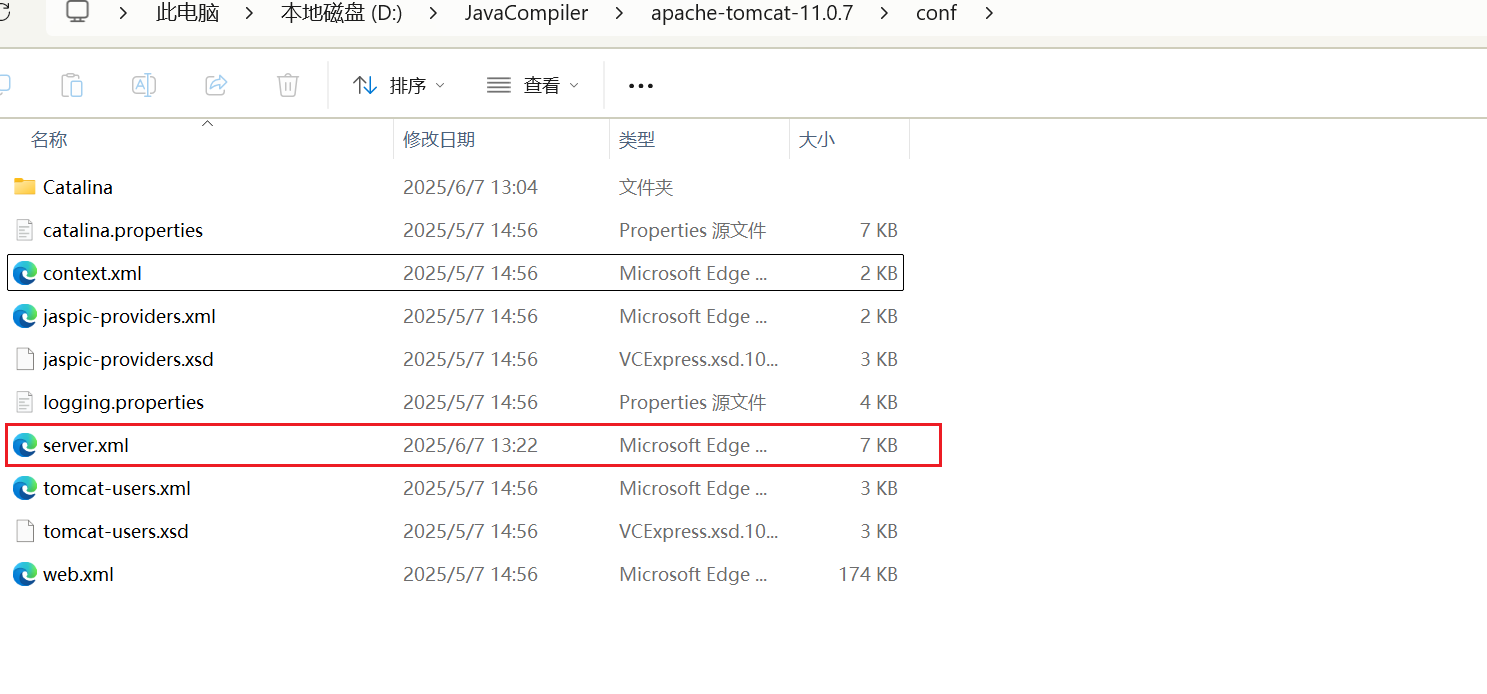Image resolution: width=1487 pixels, height=694 pixels.
Task: Click logging.properties size 4 KB
Action: click(x=879, y=402)
